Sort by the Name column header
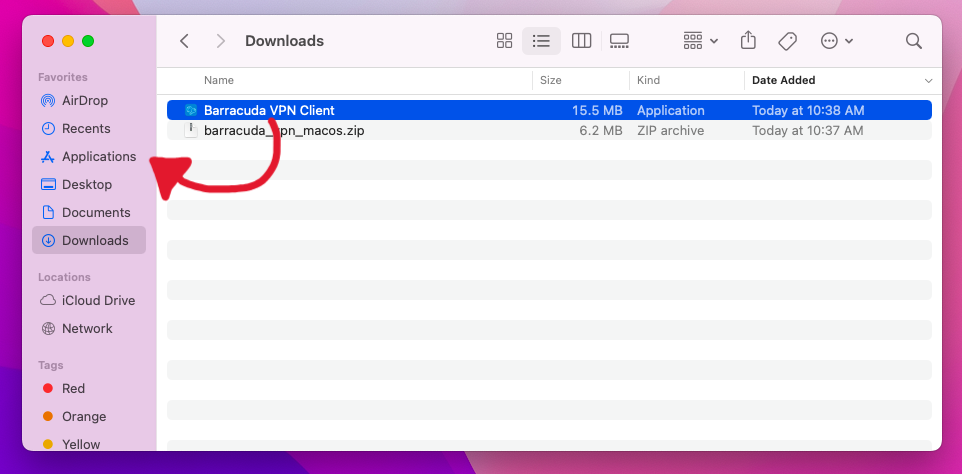 click(219, 80)
